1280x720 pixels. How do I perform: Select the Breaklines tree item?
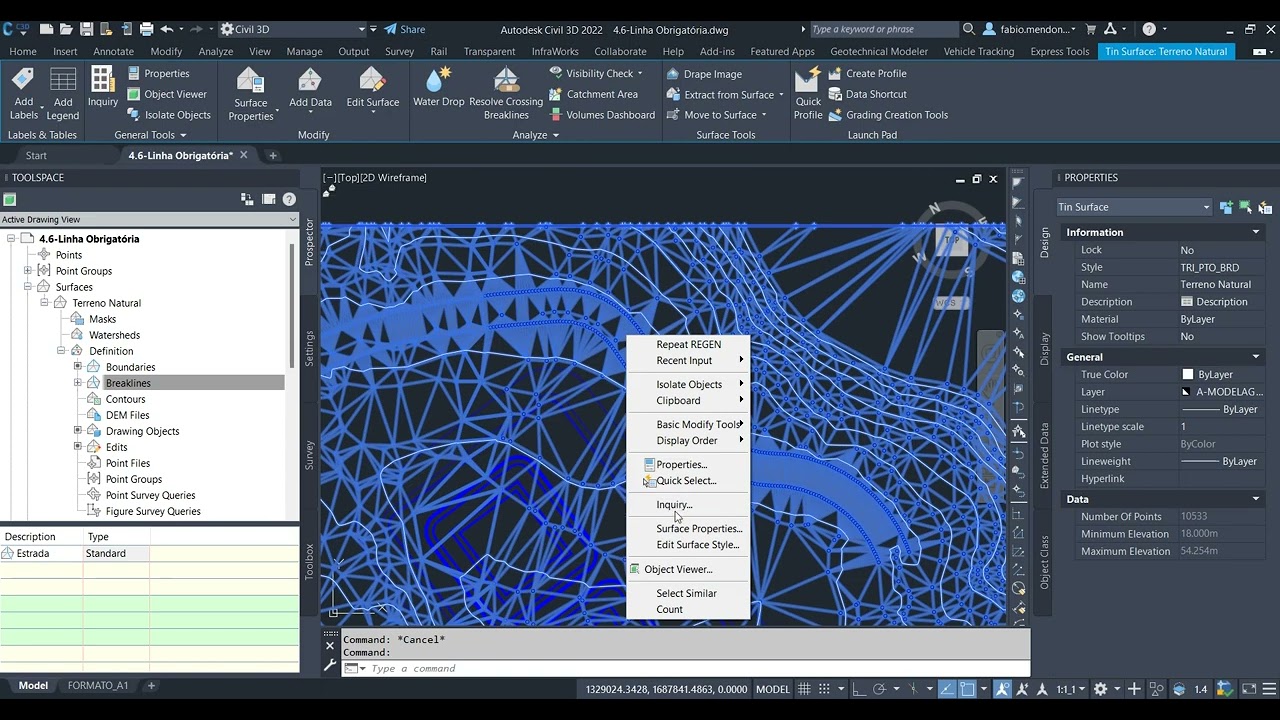click(128, 383)
